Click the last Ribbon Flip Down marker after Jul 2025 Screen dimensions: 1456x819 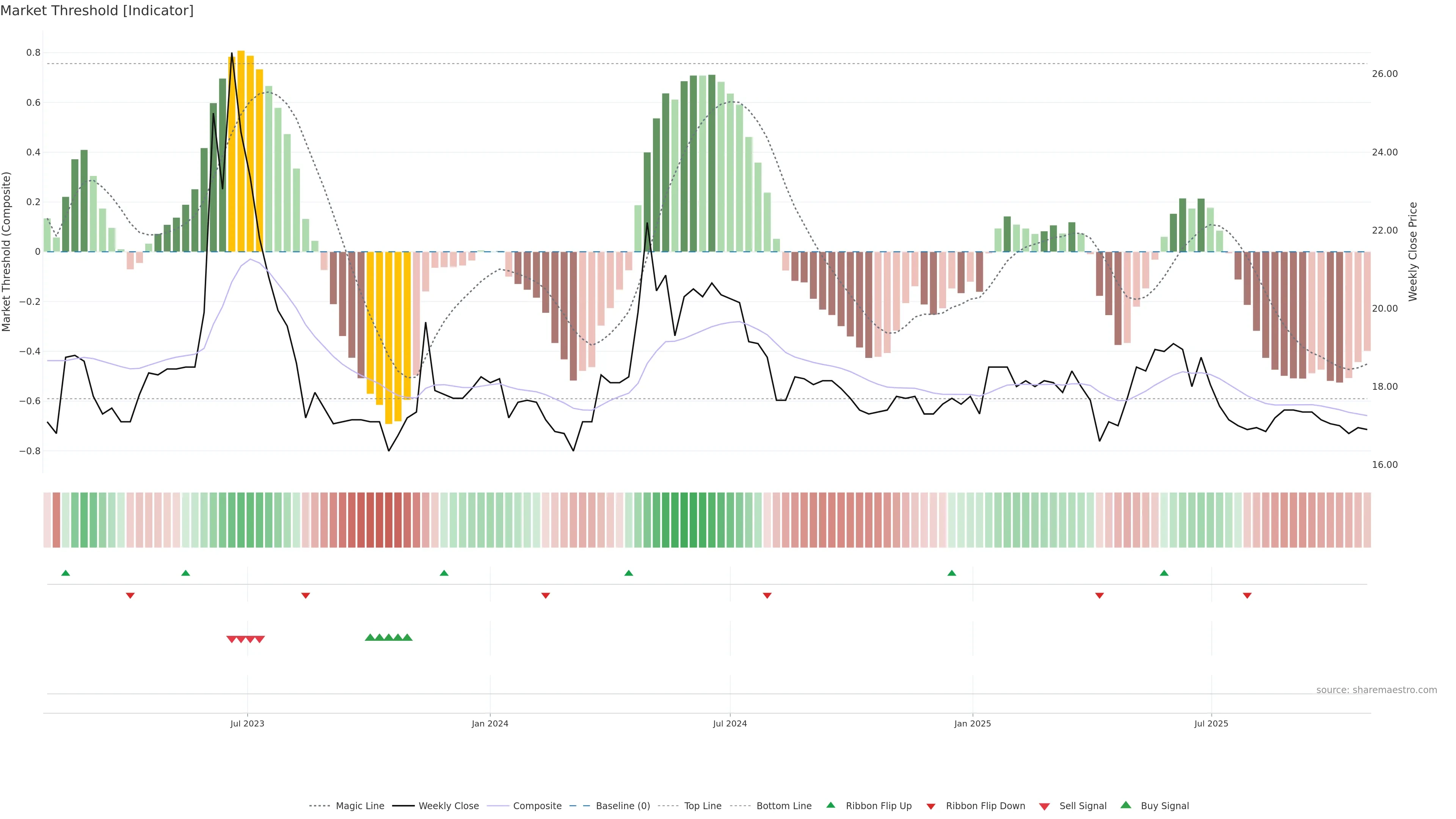1247,595
